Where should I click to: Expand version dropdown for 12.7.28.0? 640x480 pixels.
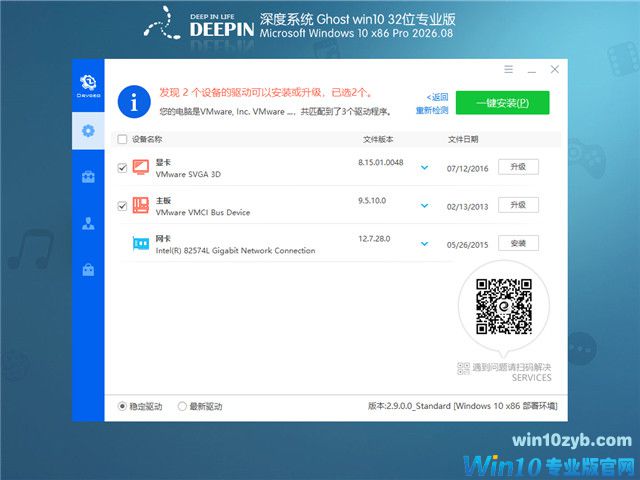[424, 244]
